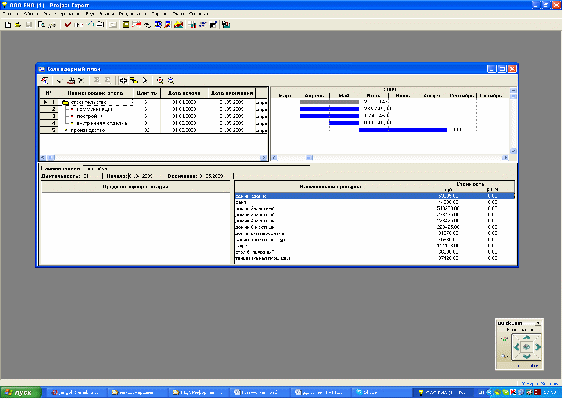Click the greyed-out save disk icon
563x399 pixels.
pyautogui.click(x=29, y=25)
